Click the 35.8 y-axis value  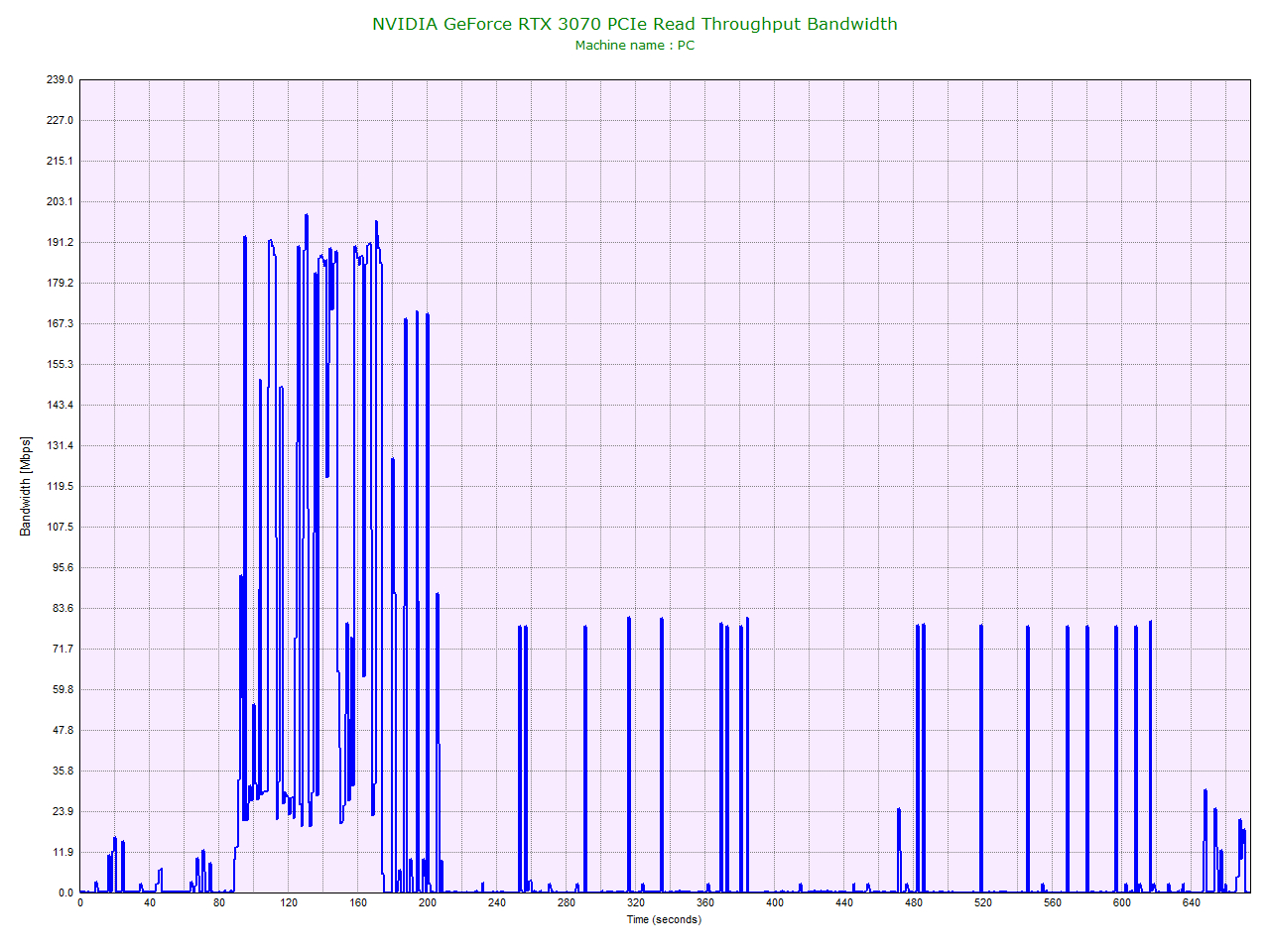click(x=63, y=771)
